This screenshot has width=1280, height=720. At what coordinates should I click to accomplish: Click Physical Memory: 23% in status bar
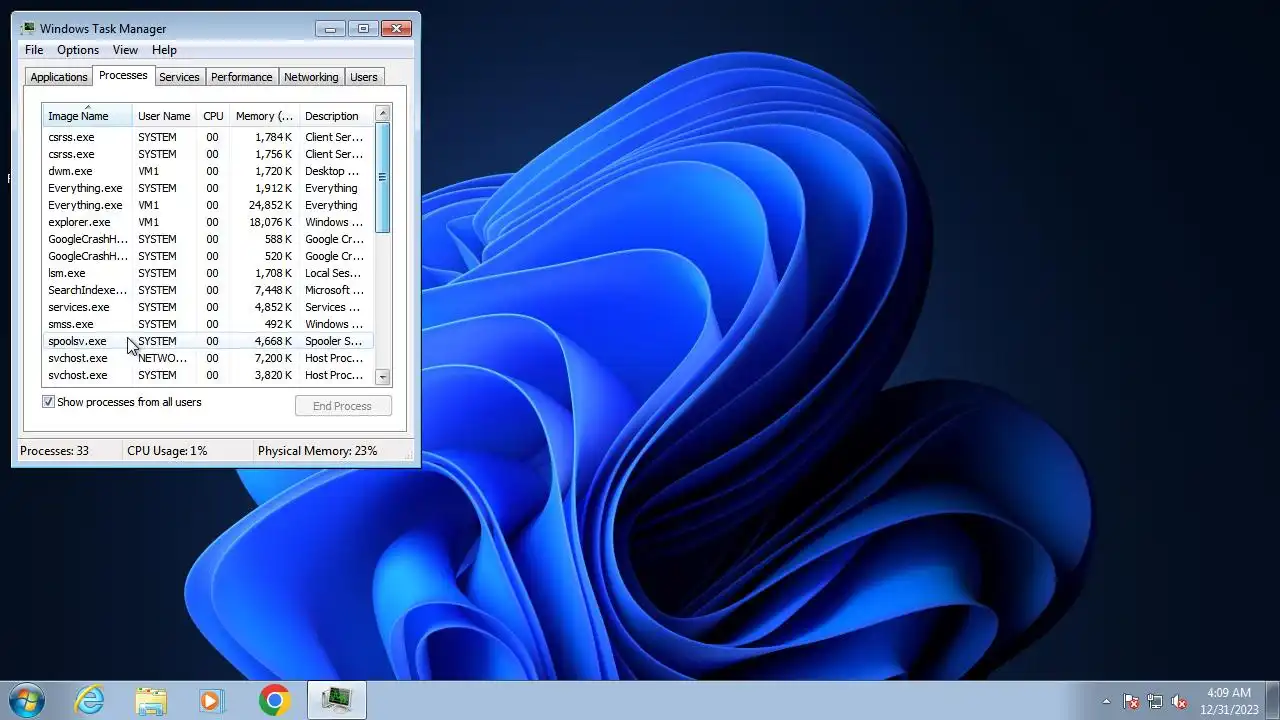[318, 451]
